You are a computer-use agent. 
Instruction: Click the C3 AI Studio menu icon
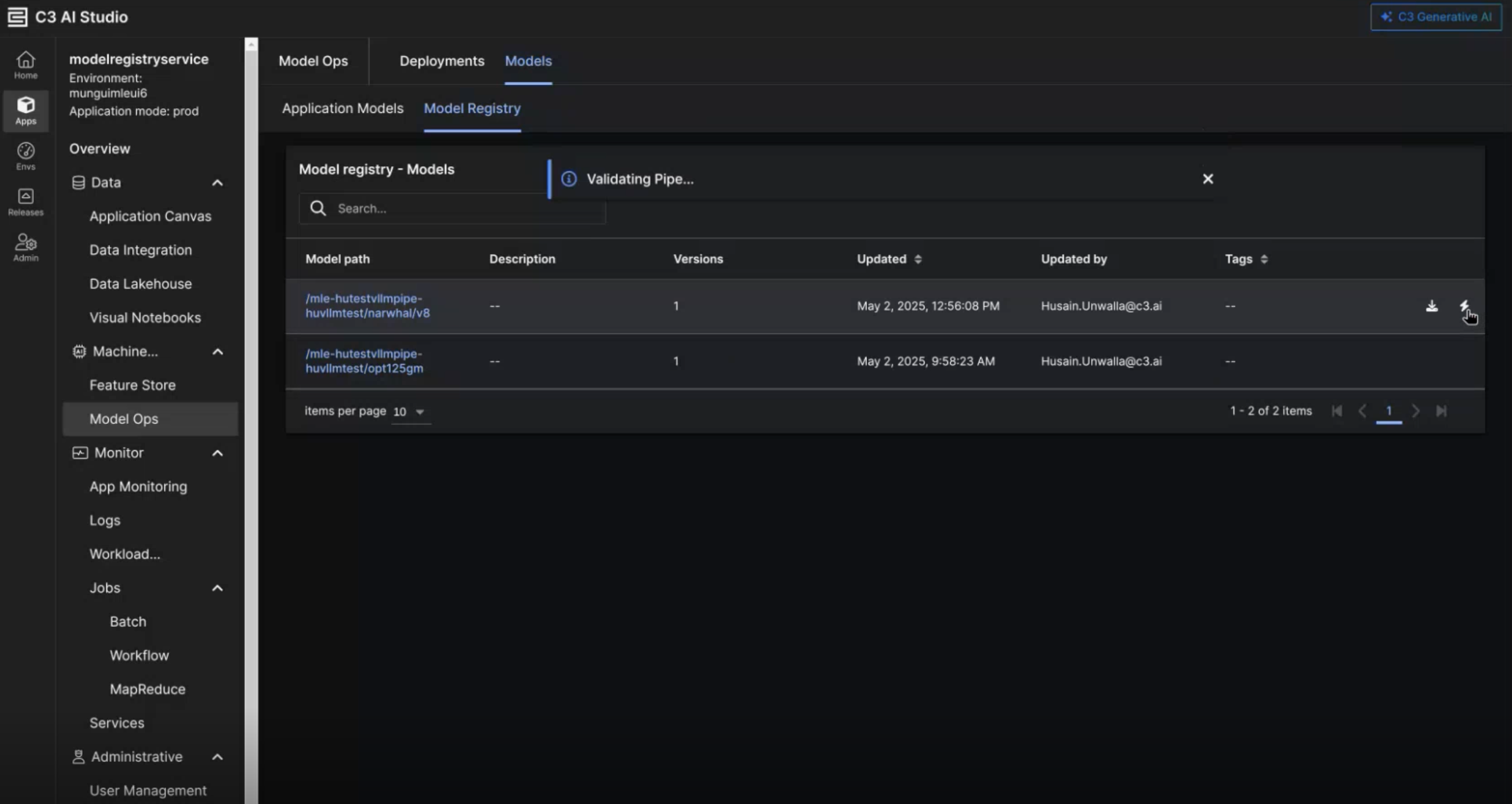click(17, 17)
